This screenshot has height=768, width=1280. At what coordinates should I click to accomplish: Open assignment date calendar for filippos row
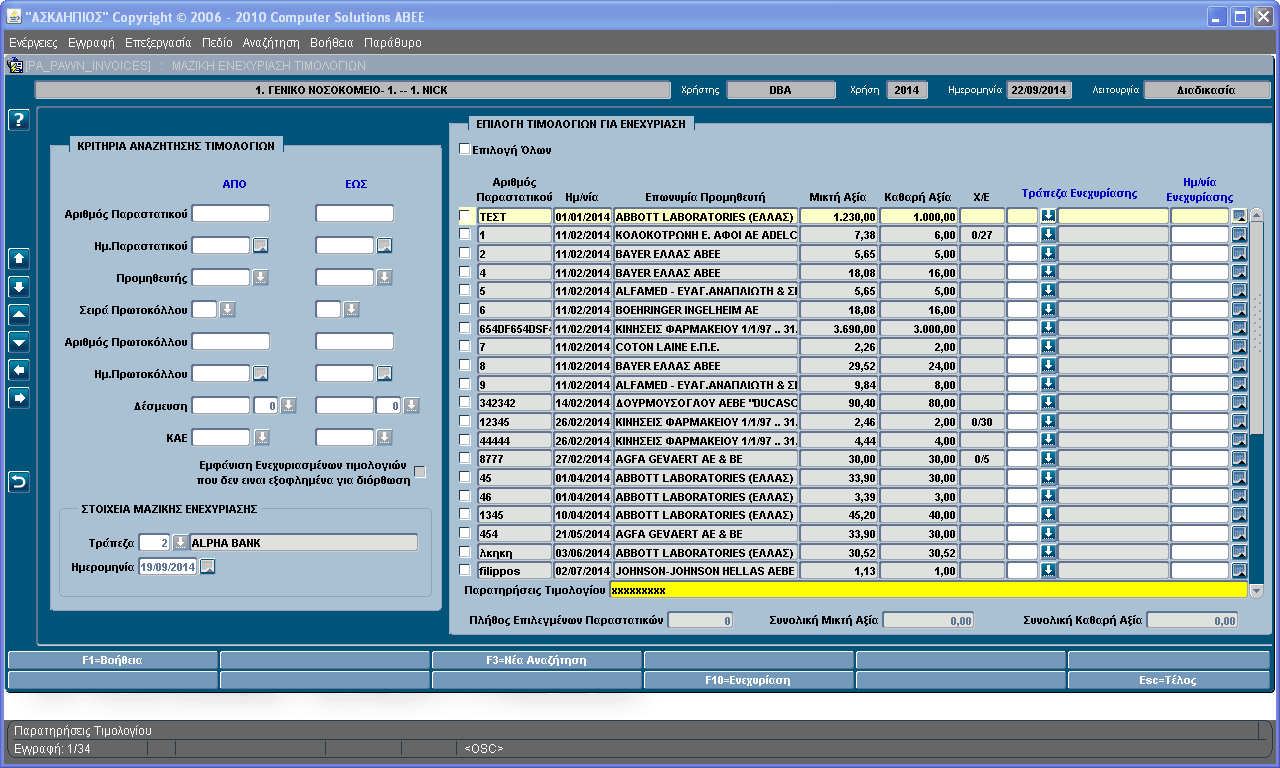click(1240, 571)
